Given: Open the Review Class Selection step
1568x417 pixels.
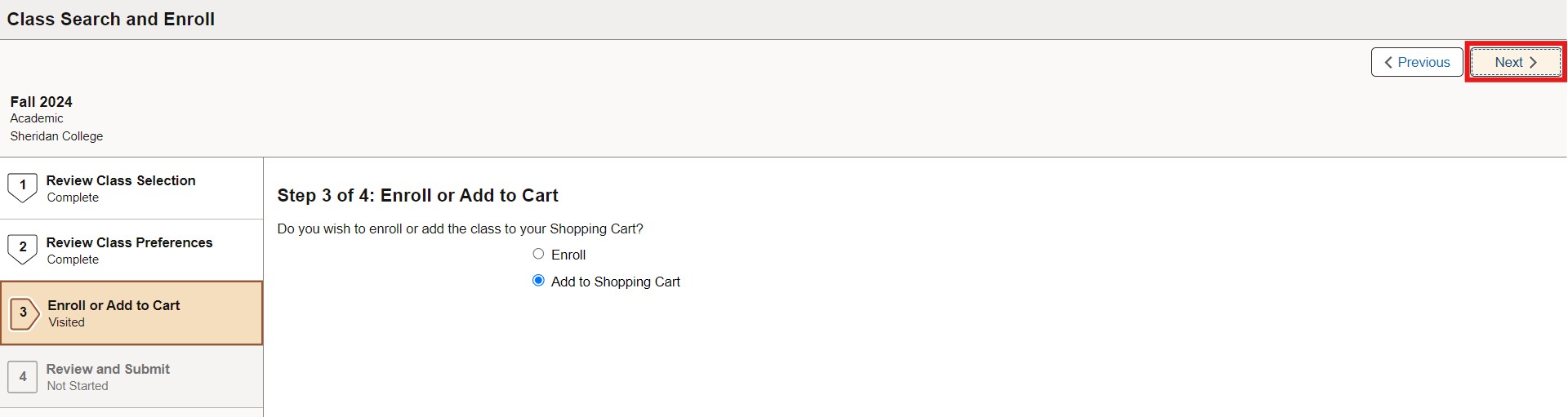Looking at the screenshot, I should click(121, 180).
